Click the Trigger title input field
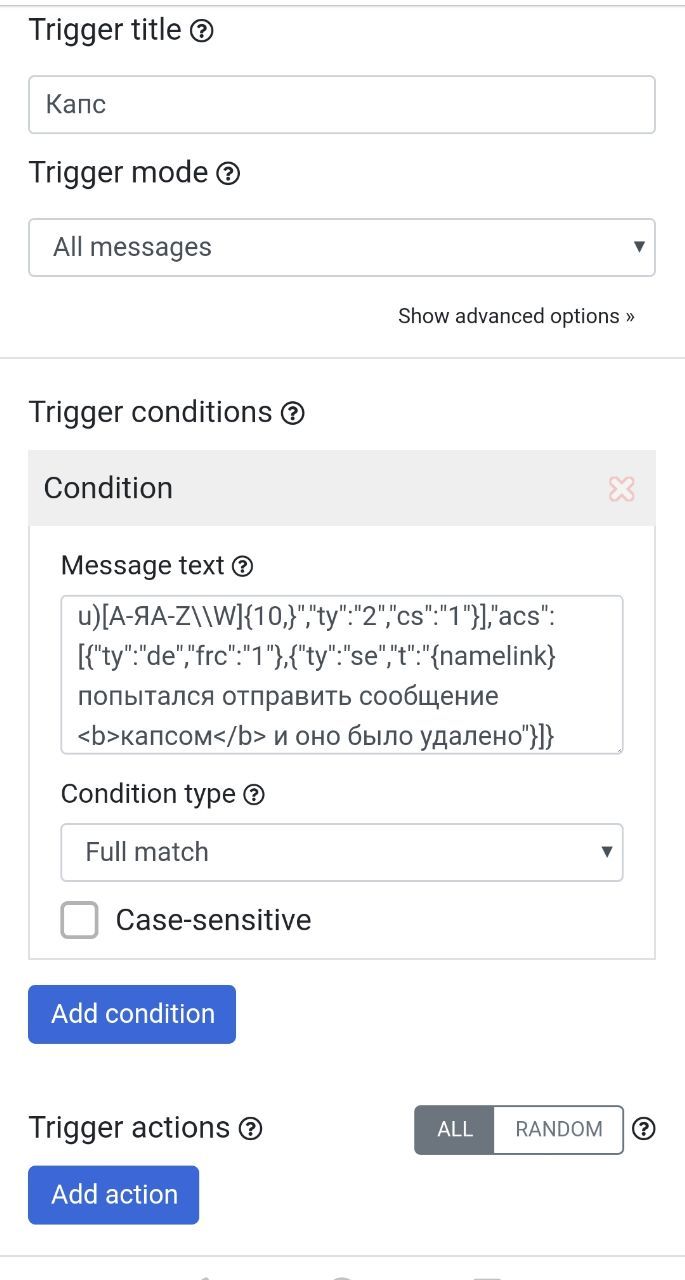The height and width of the screenshot is (1280, 685). click(x=341, y=104)
